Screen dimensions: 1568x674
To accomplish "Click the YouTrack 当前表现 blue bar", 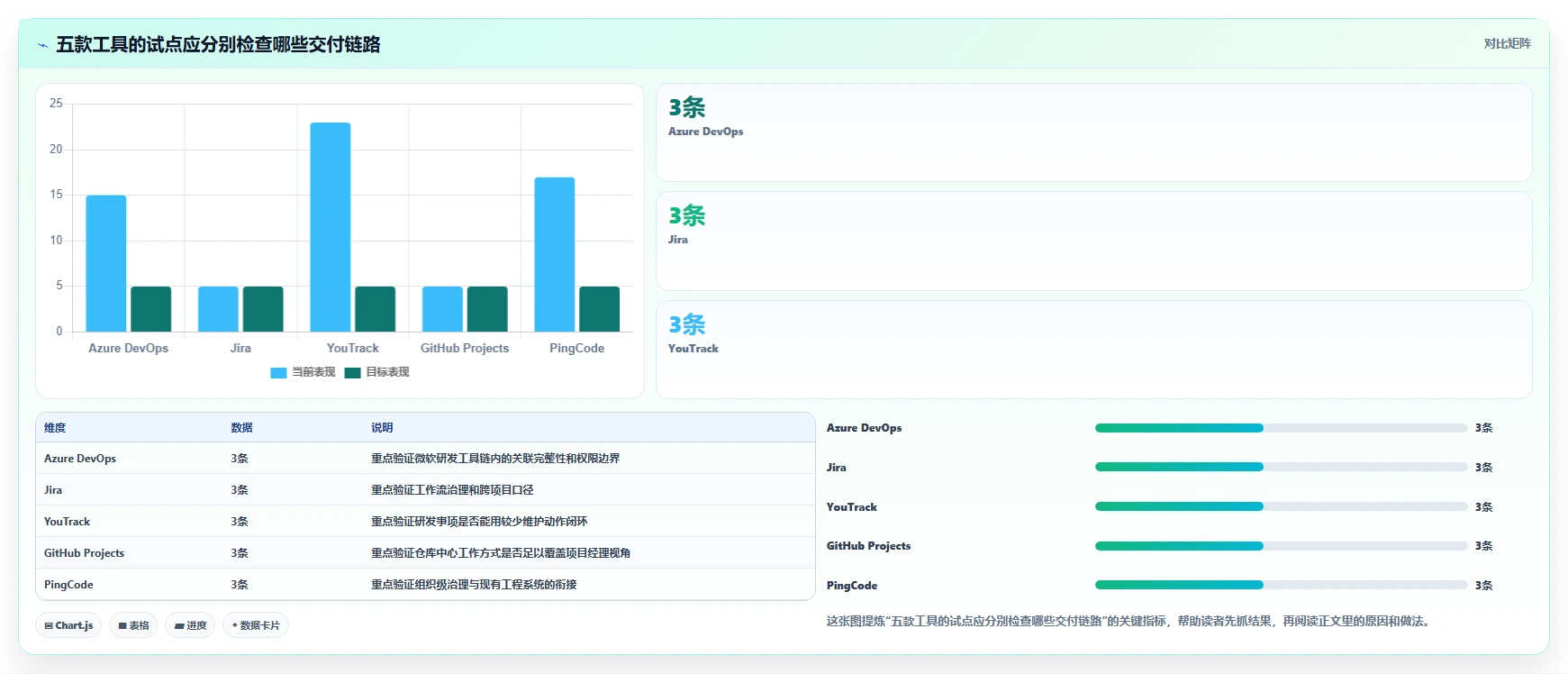I will [331, 227].
